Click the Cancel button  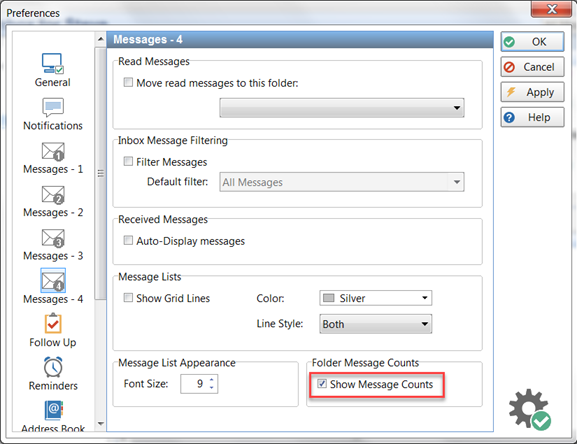pyautogui.click(x=532, y=67)
